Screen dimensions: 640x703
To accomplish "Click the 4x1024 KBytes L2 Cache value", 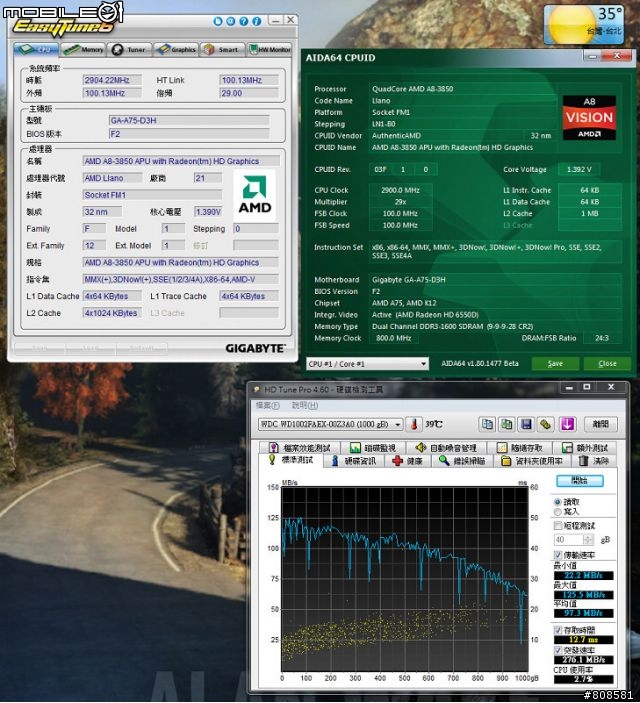I will point(112,313).
